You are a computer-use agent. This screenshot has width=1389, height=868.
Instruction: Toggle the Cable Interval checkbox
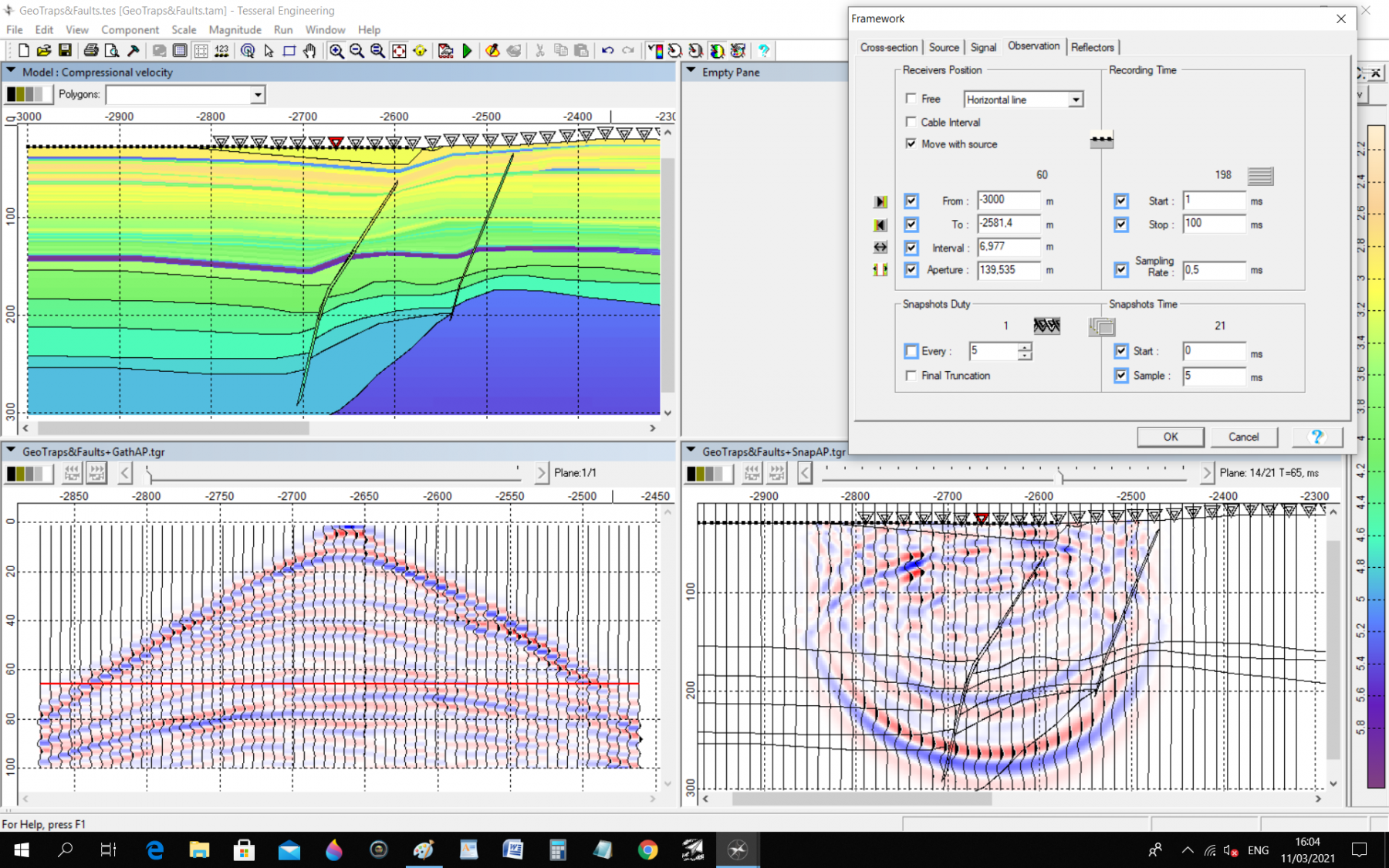[x=911, y=122]
